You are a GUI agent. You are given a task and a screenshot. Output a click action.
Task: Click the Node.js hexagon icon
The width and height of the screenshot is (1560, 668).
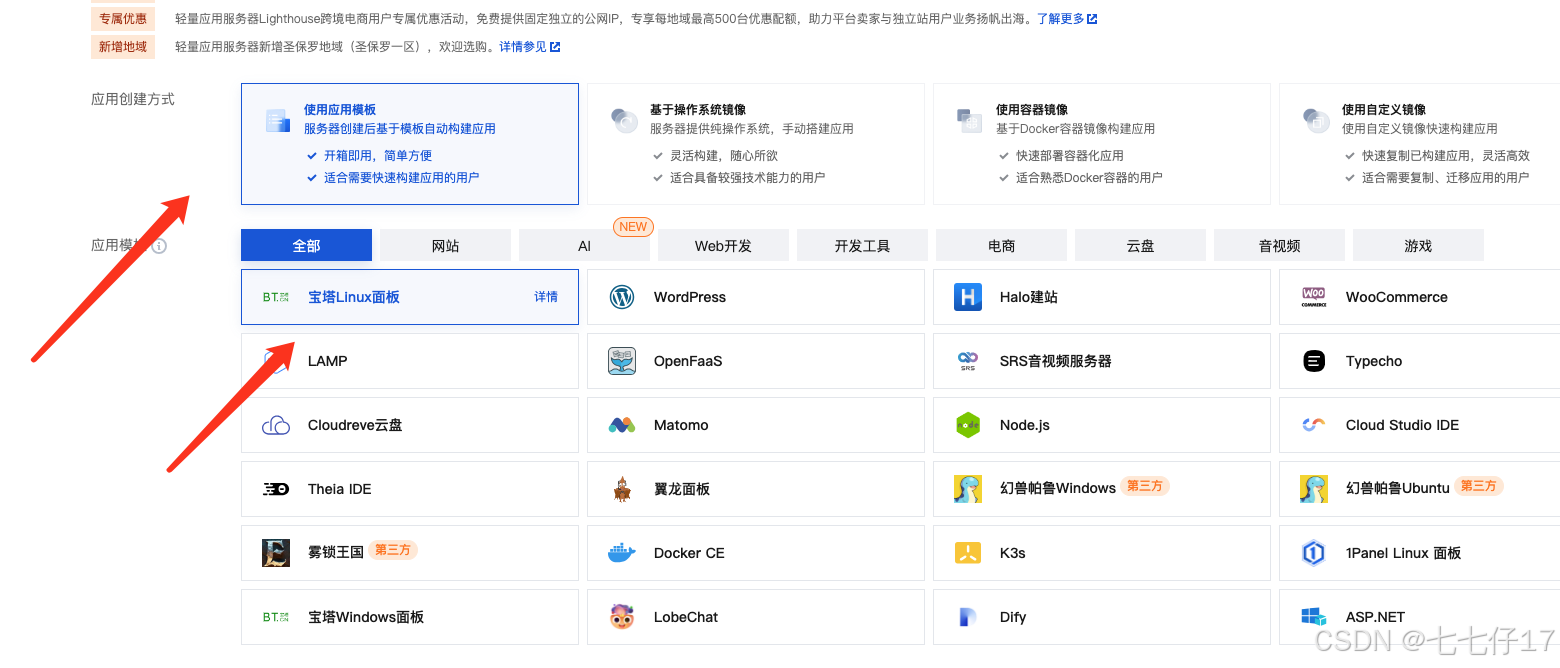(x=968, y=425)
